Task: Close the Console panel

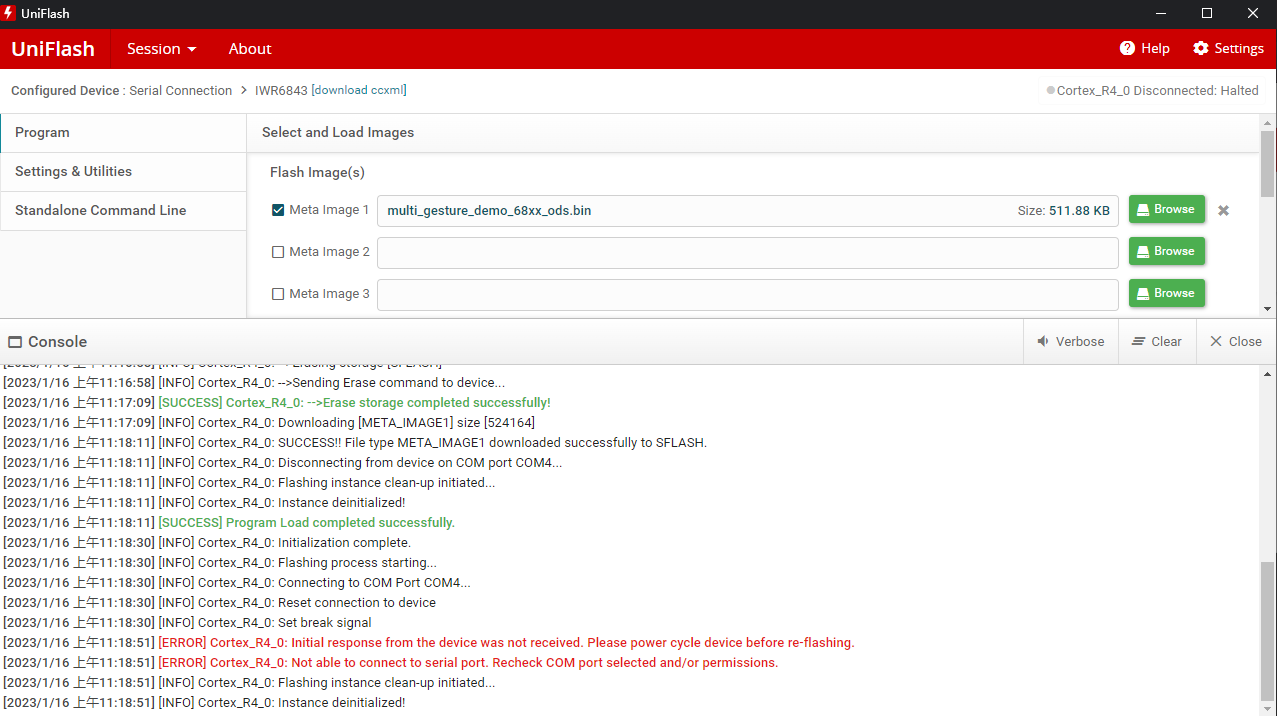Action: click(1236, 341)
